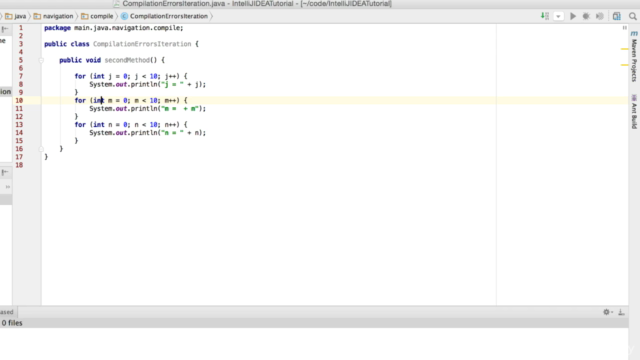Click the Run with Coverage icon
The height and width of the screenshot is (360, 640).
pos(600,16)
